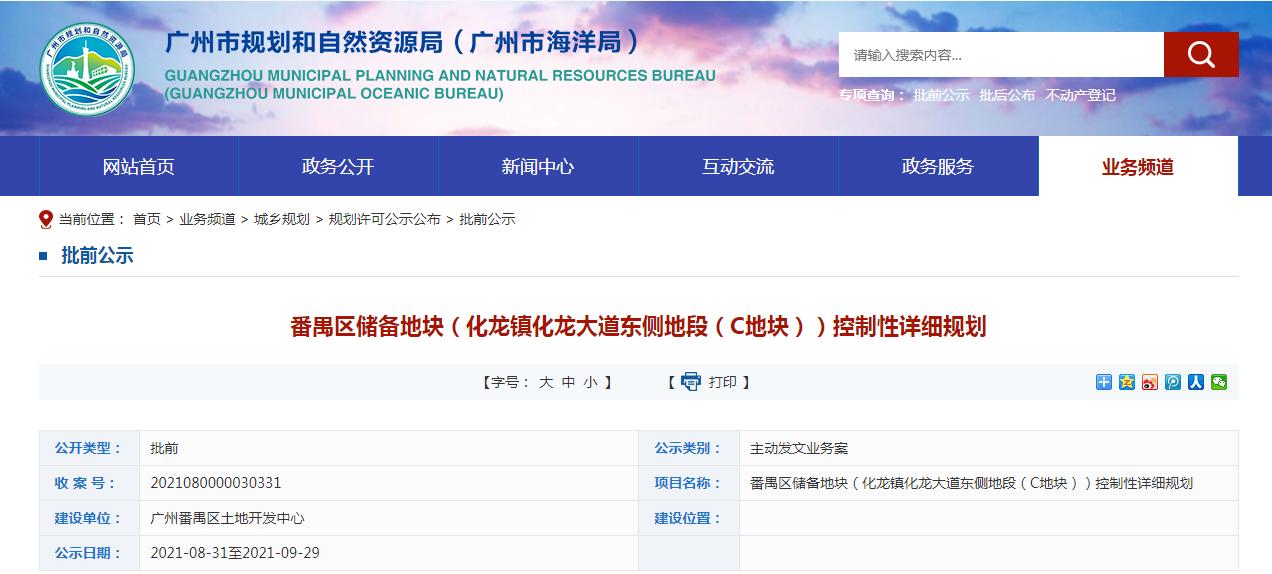The image size is (1272, 574).
Task: Click the 打印 print link
Action: coord(723,382)
